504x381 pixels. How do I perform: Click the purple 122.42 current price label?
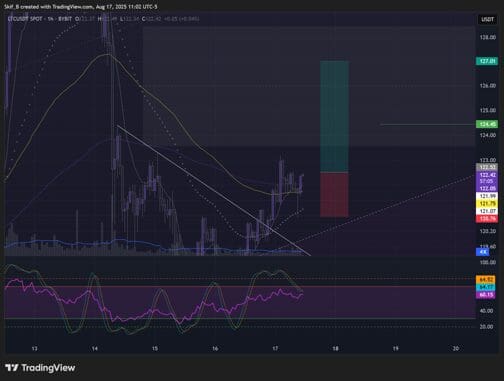tap(487, 175)
